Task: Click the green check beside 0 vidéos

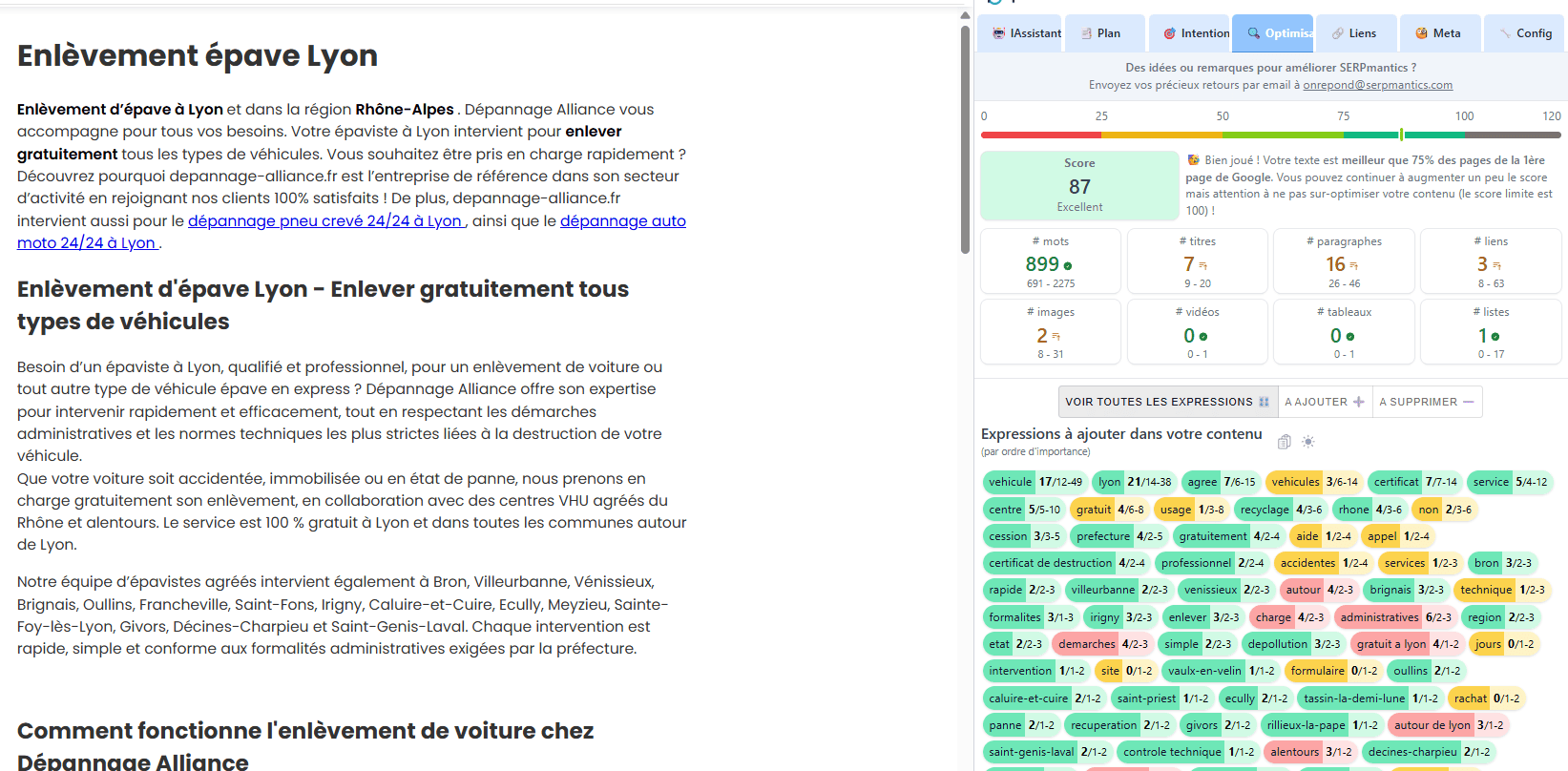Action: tap(1203, 337)
